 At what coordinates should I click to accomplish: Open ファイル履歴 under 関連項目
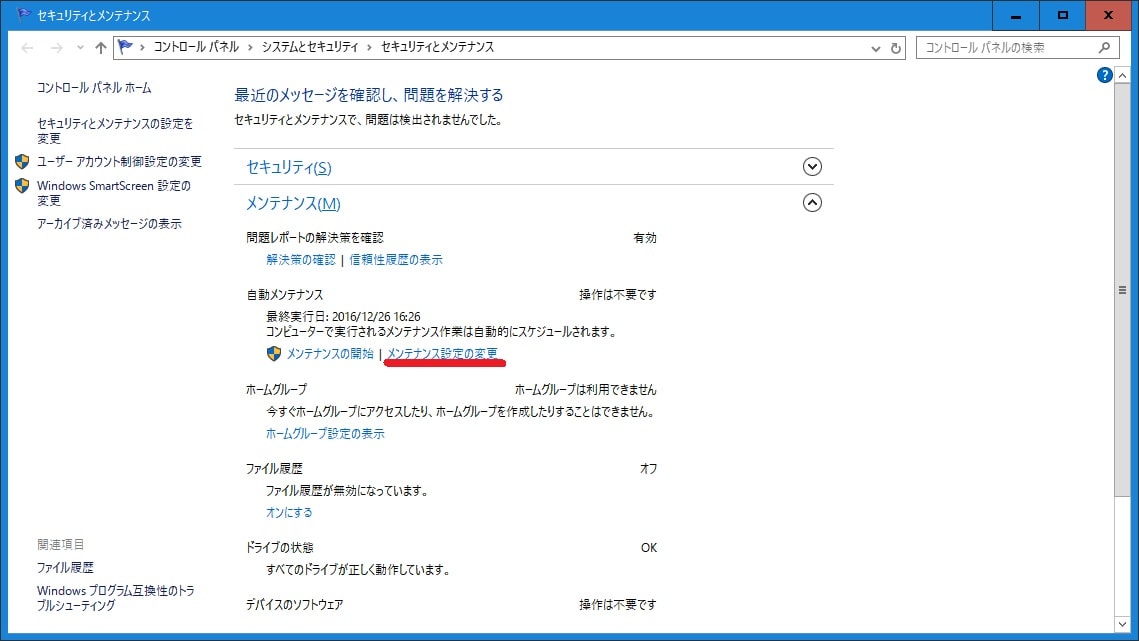tap(65, 568)
